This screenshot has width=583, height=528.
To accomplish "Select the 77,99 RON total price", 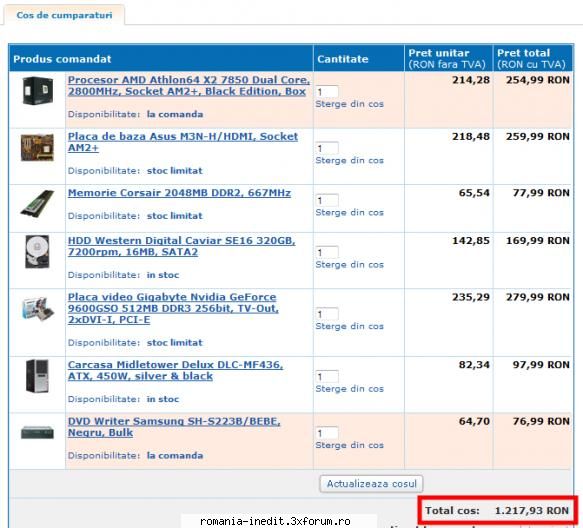I will (541, 193).
